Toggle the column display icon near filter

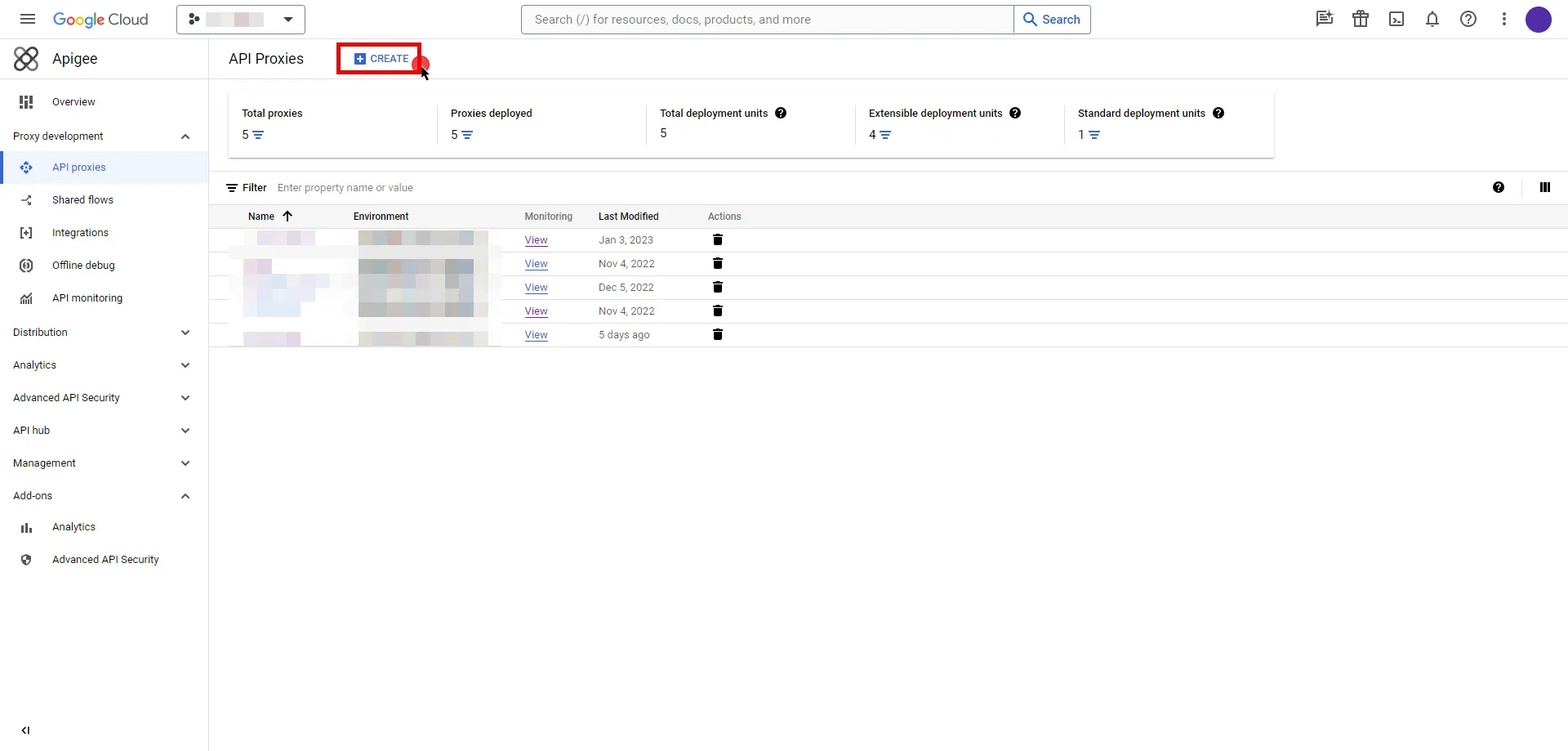pos(1544,187)
